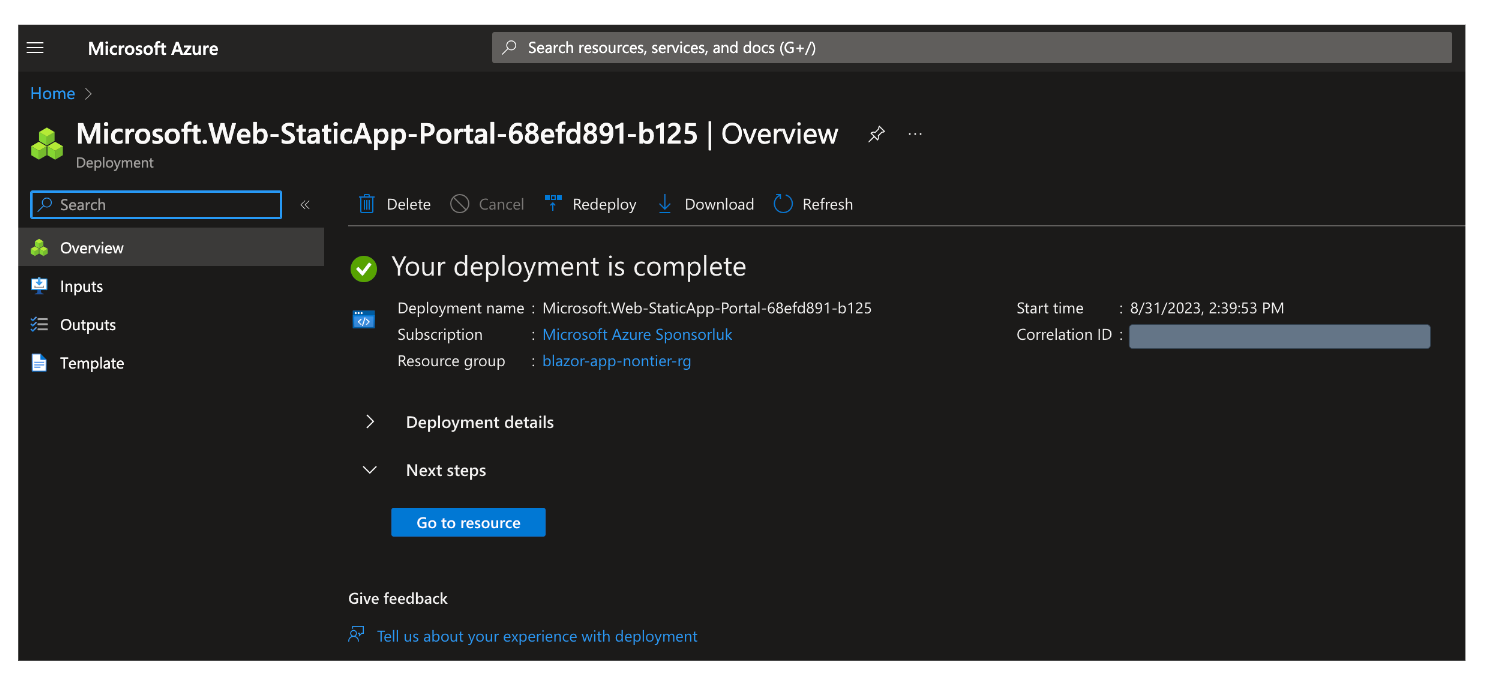Open more options via the ellipsis icon
The height and width of the screenshot is (674, 1492).
(x=914, y=133)
